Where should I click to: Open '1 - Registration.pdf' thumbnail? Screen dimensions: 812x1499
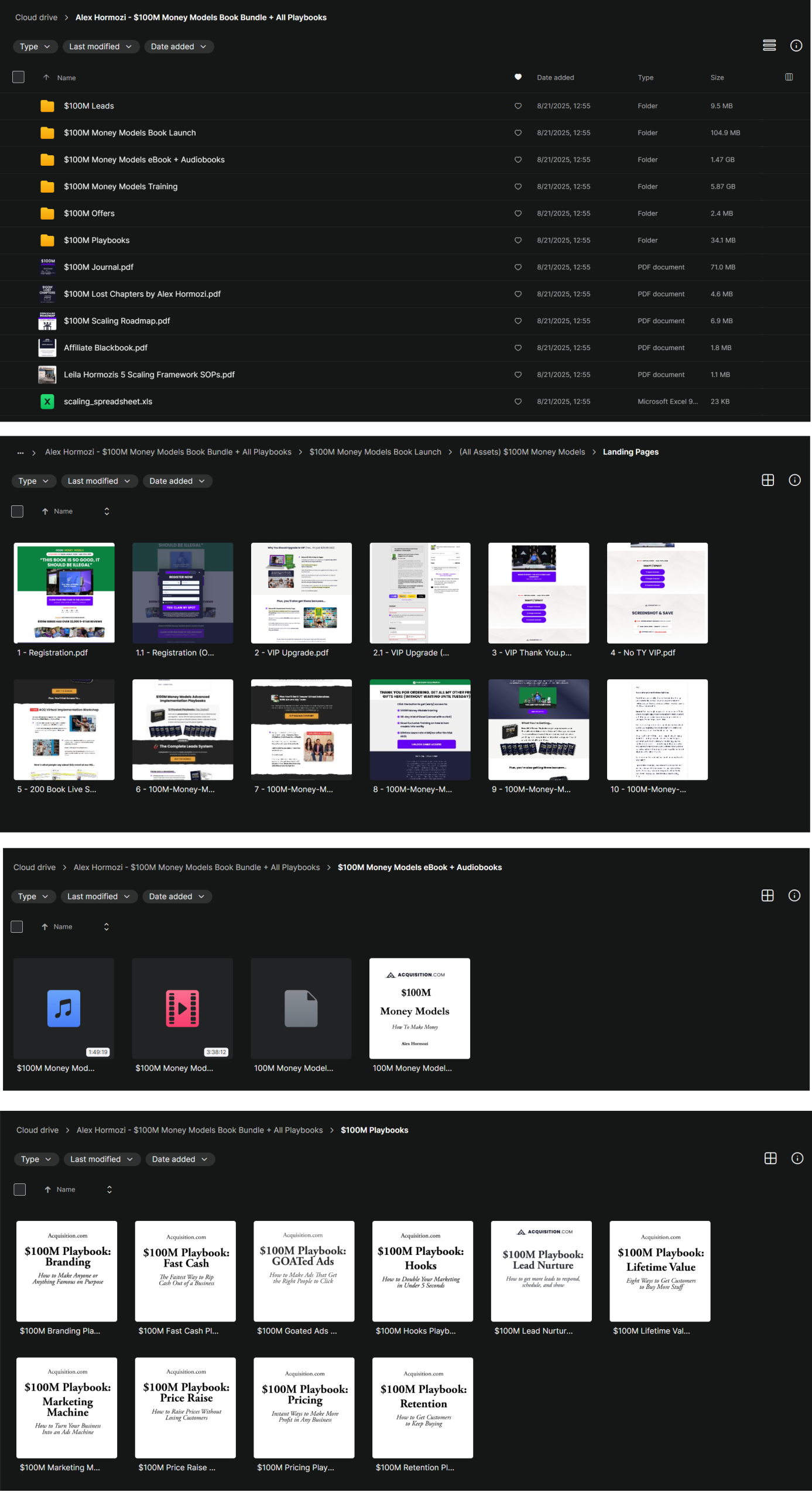point(64,593)
